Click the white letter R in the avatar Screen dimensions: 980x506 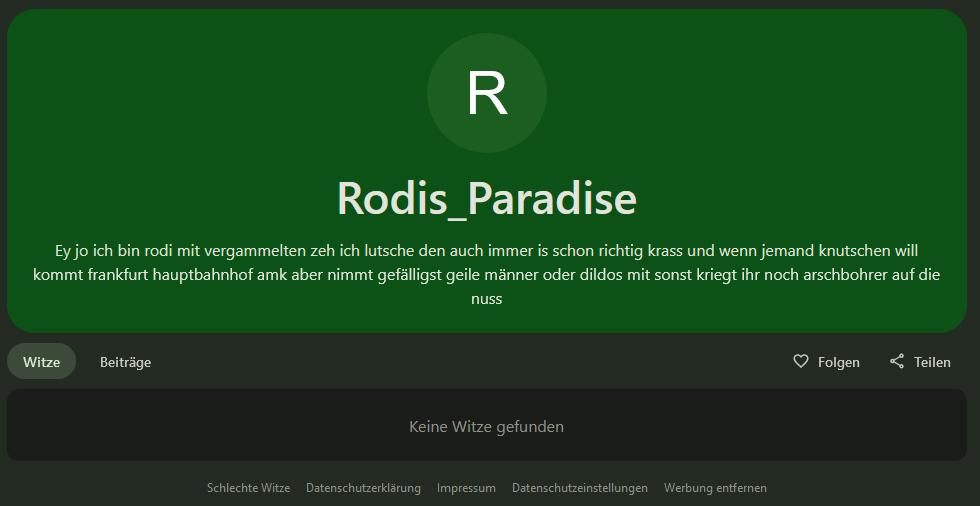tap(487, 93)
